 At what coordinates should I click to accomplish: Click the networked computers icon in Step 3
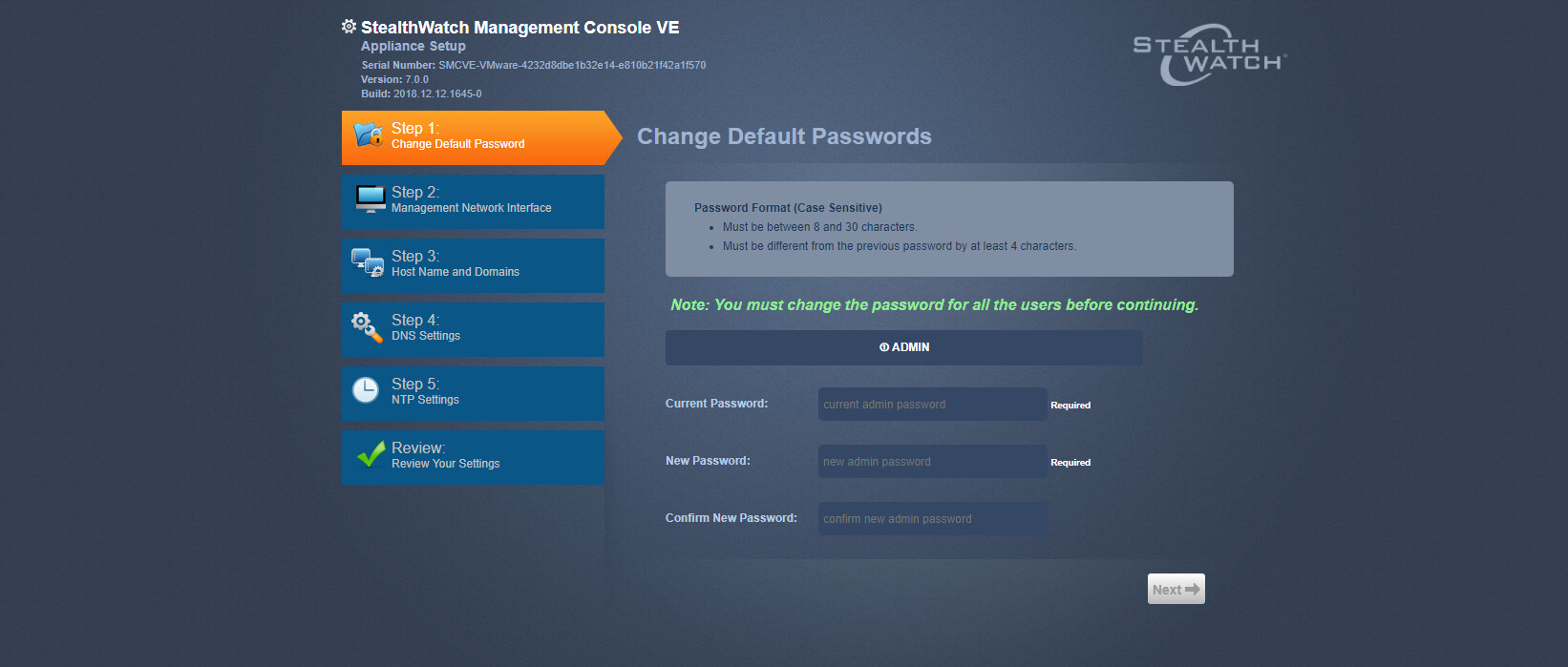pyautogui.click(x=367, y=262)
